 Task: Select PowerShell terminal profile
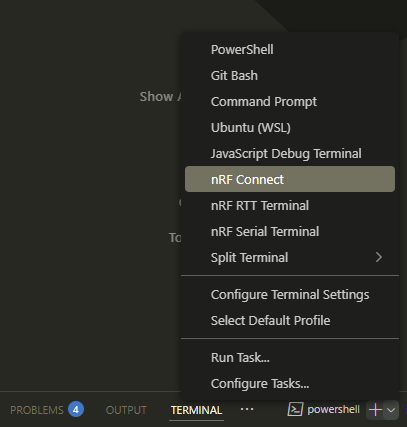pos(290,50)
